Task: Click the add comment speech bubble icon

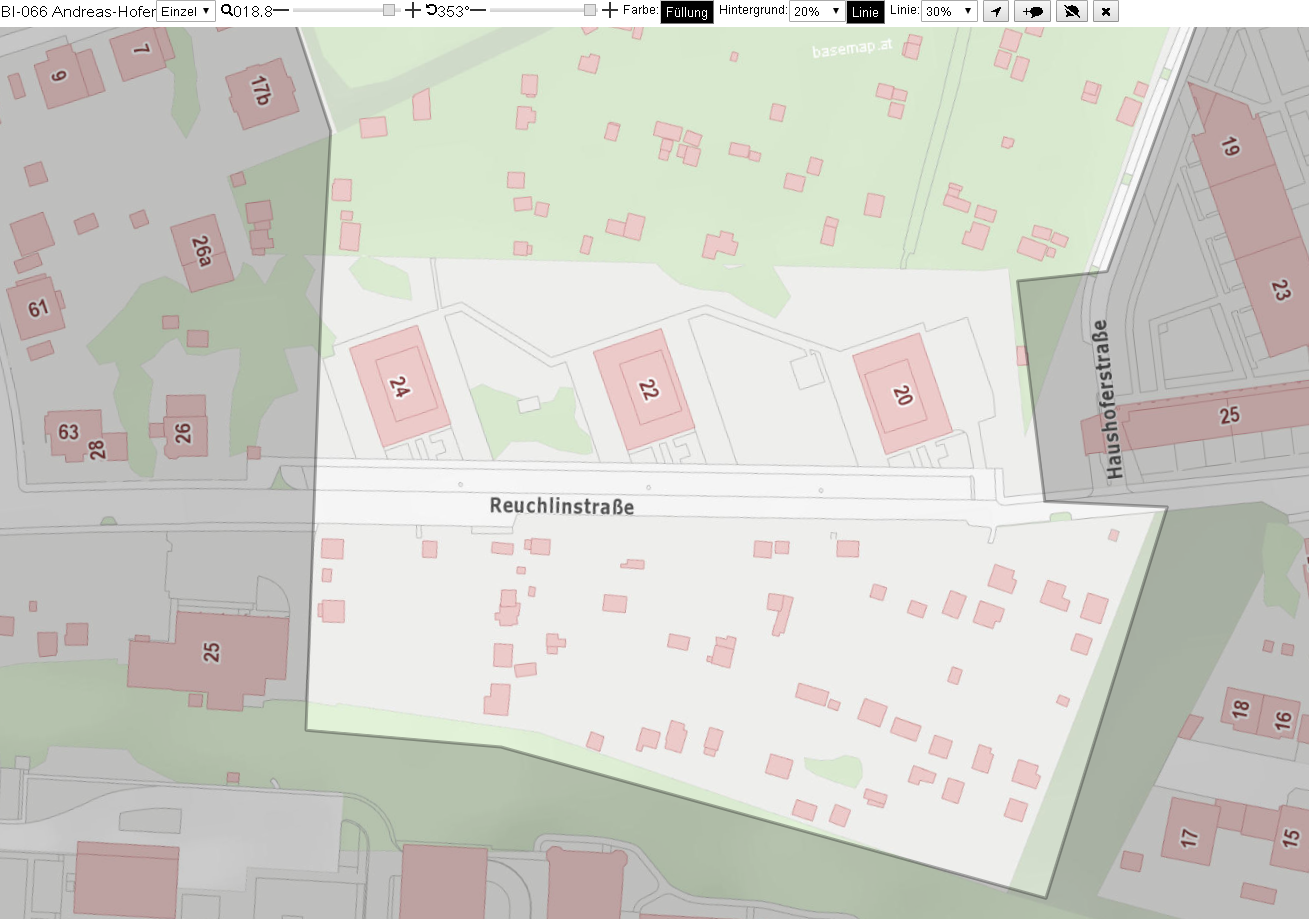Action: click(1033, 11)
